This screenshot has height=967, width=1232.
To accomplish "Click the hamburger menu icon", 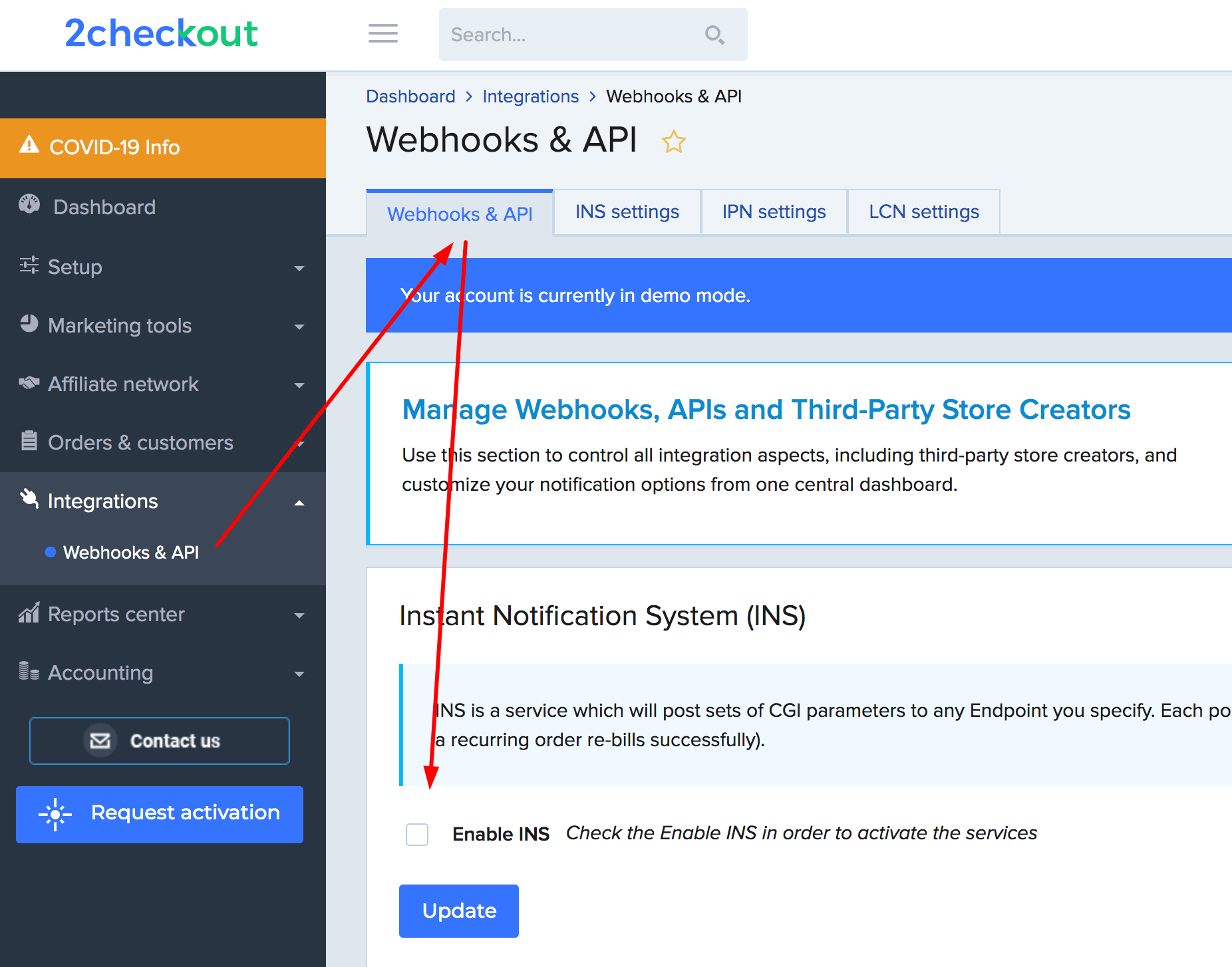I will pyautogui.click(x=383, y=33).
